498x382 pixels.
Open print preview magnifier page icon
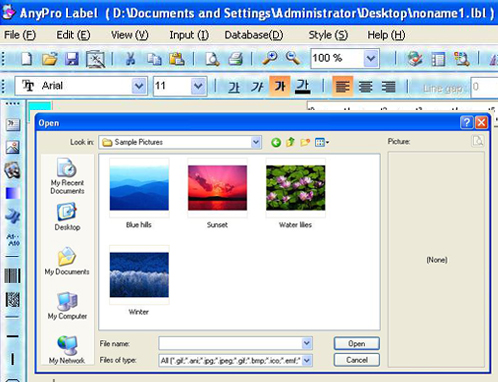pos(212,59)
